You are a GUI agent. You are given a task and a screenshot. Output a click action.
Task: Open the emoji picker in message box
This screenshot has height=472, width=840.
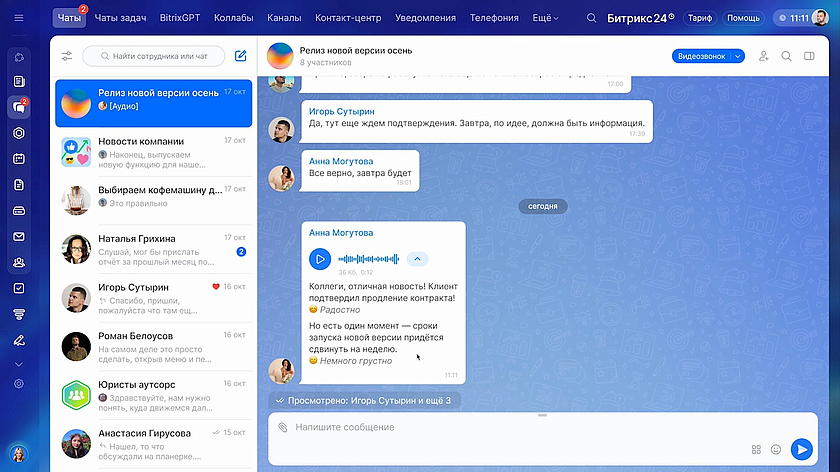point(775,449)
